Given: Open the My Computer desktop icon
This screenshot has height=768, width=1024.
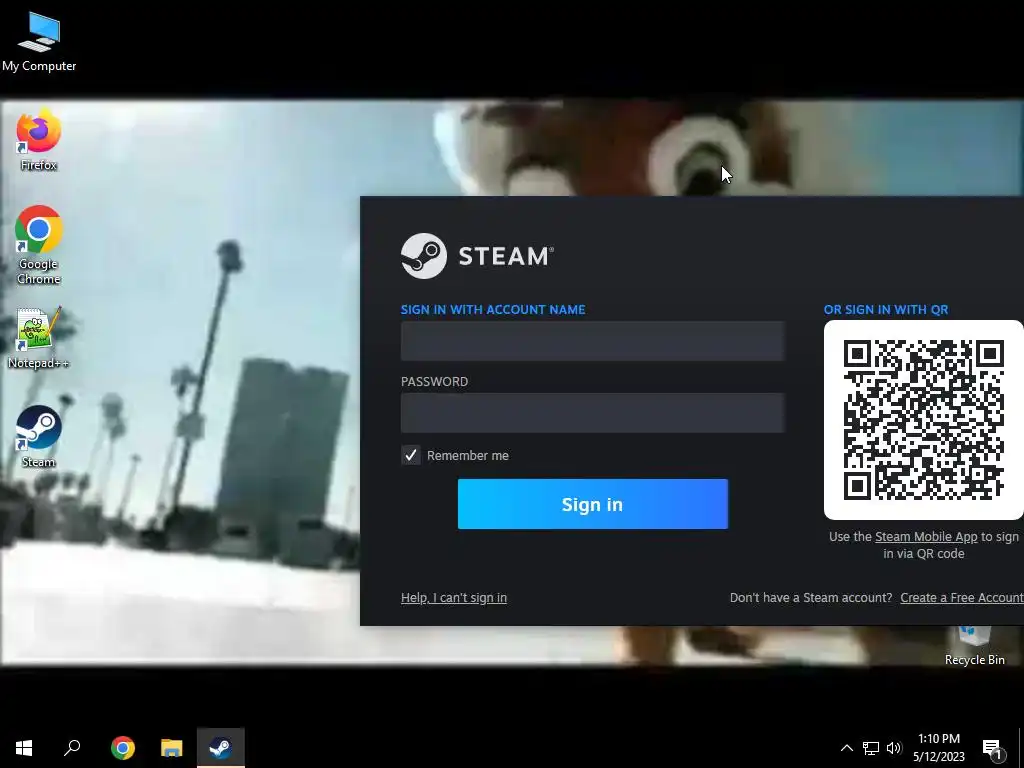Looking at the screenshot, I should point(39,41).
